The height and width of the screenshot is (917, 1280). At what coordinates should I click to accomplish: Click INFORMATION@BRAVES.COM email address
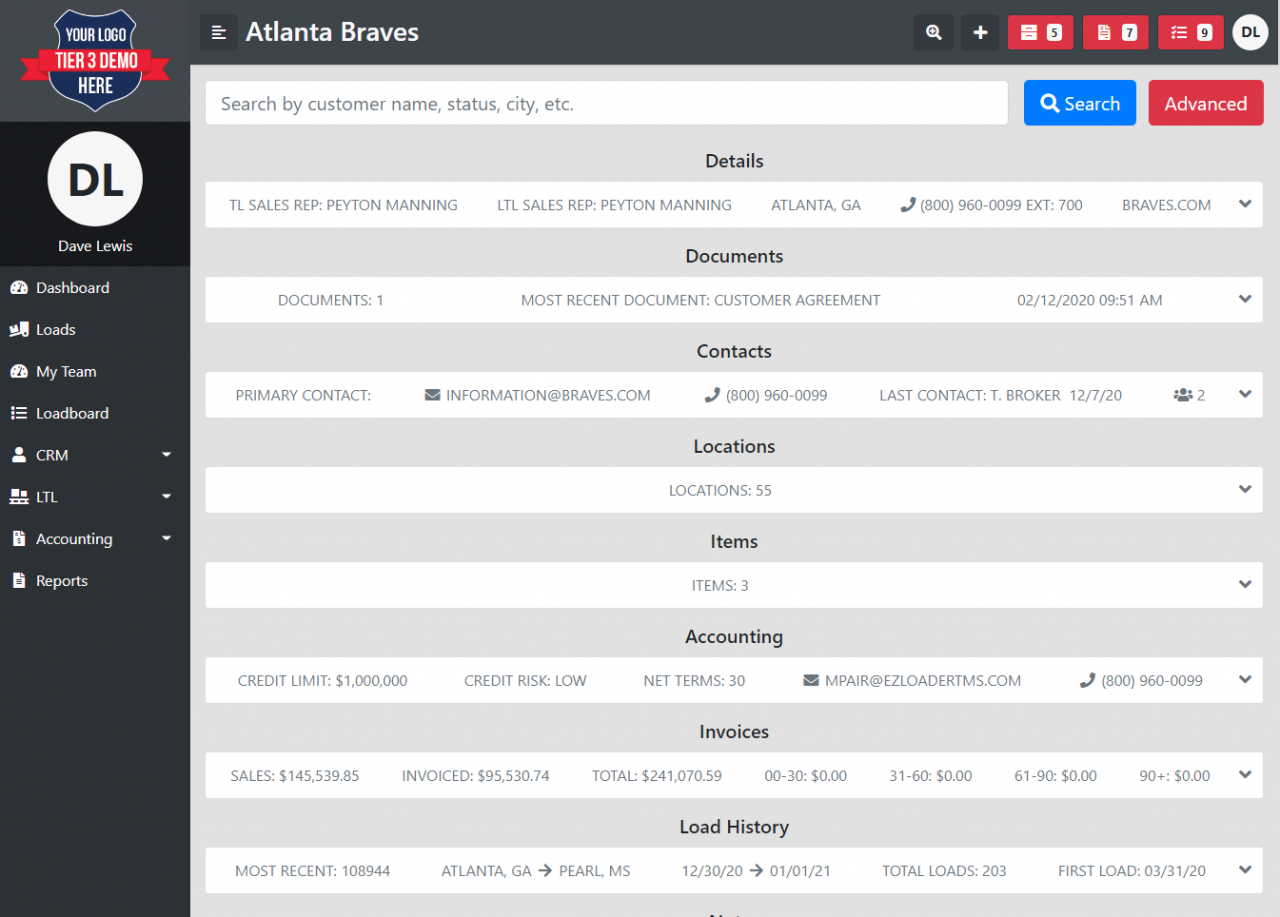[x=548, y=395]
